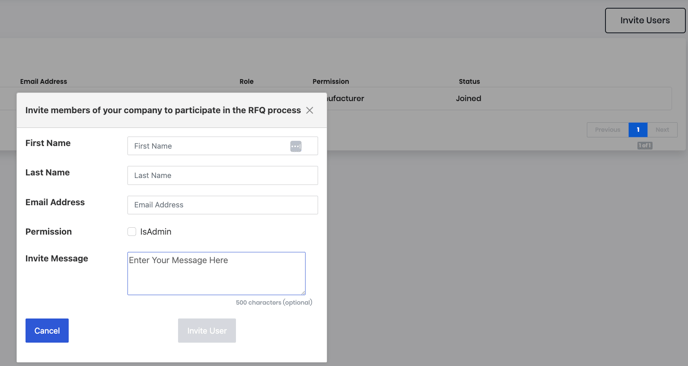Open Invite Users in background page
Viewport: 688px width, 366px height.
tap(645, 20)
